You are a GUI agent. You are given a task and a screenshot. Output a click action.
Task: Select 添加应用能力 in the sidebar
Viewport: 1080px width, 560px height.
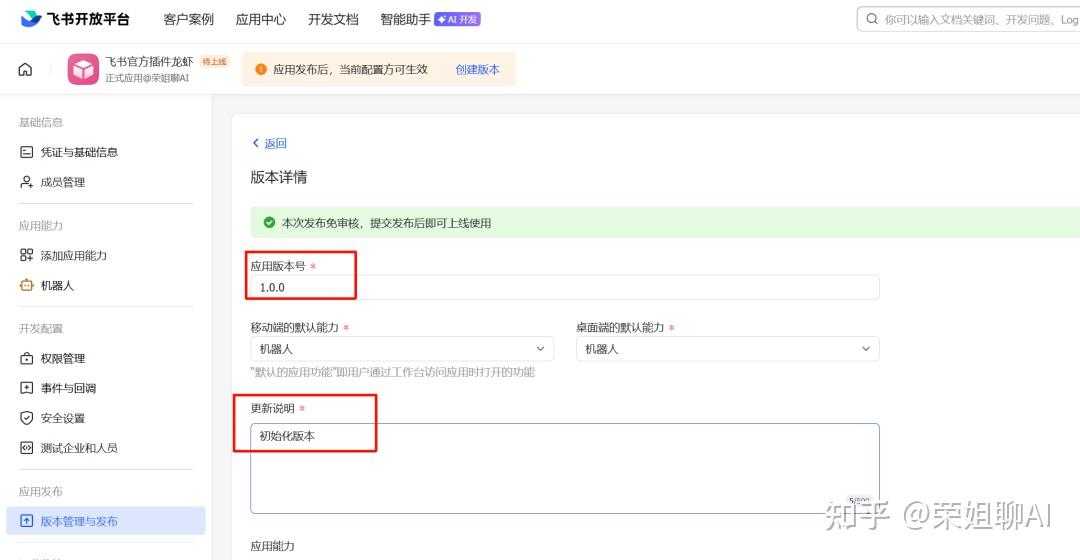point(73,255)
